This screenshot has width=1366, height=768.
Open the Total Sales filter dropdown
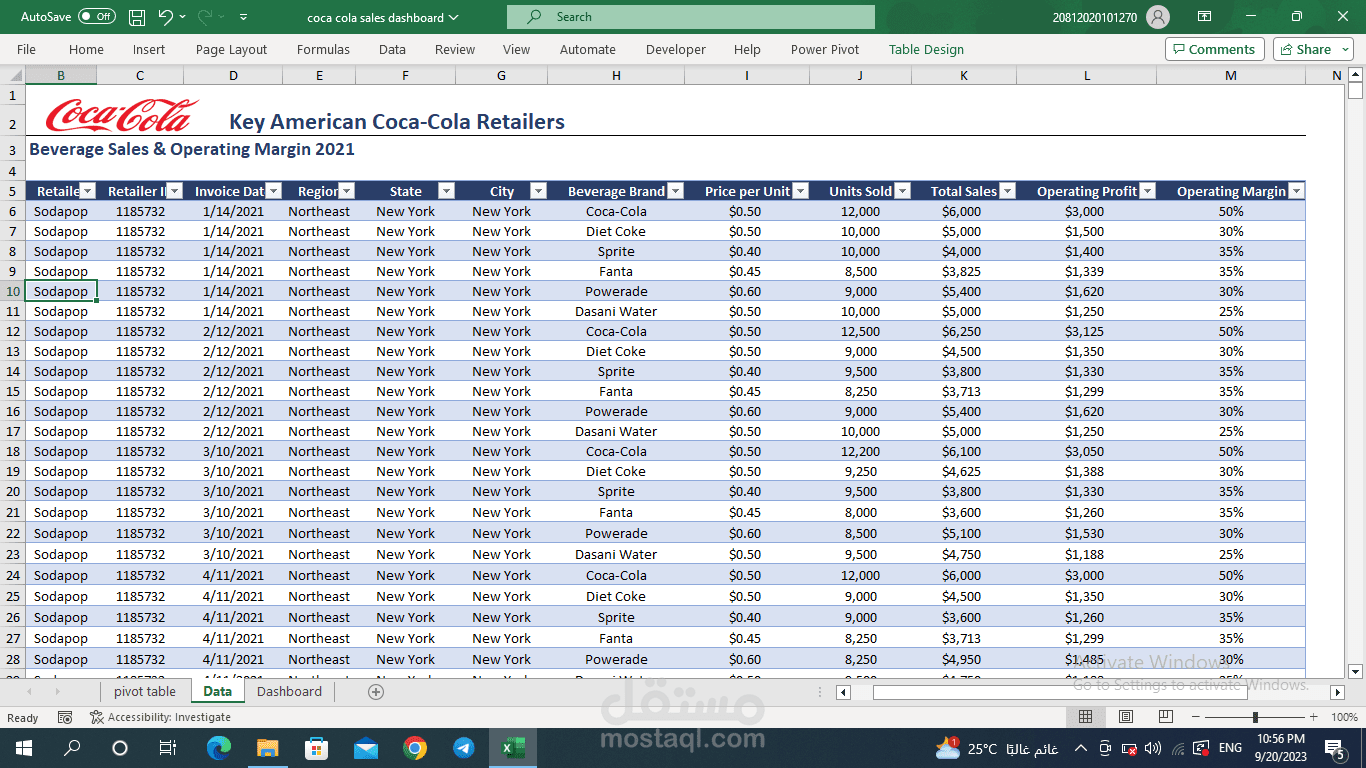click(x=1007, y=191)
